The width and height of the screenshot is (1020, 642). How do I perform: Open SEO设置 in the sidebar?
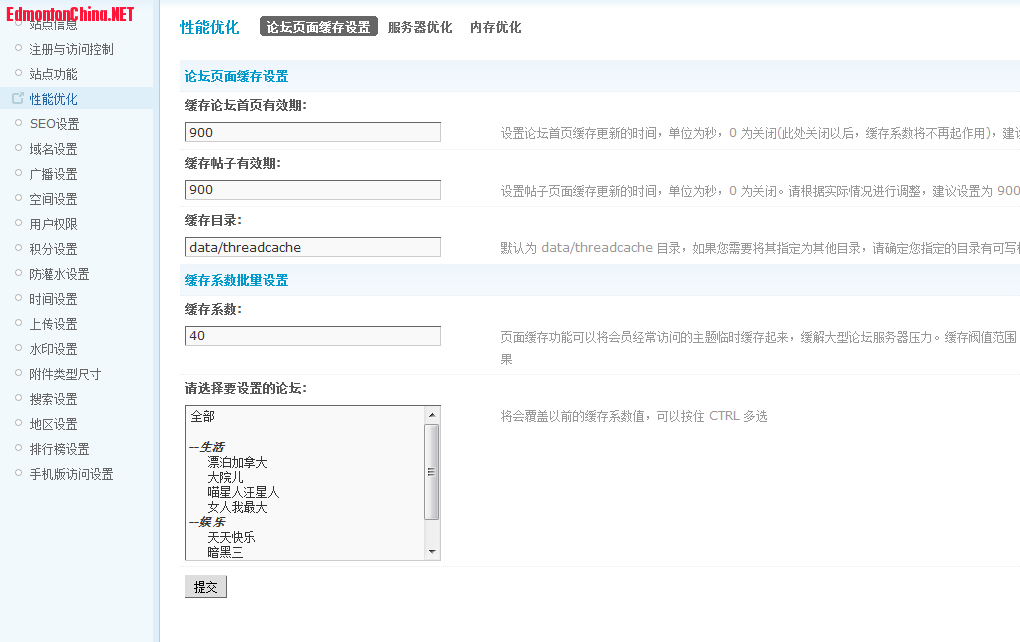point(54,124)
